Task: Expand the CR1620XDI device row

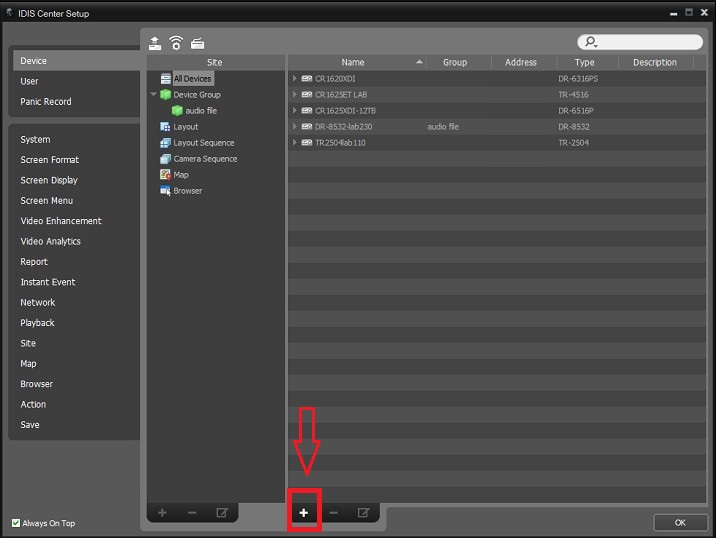Action: [295, 79]
